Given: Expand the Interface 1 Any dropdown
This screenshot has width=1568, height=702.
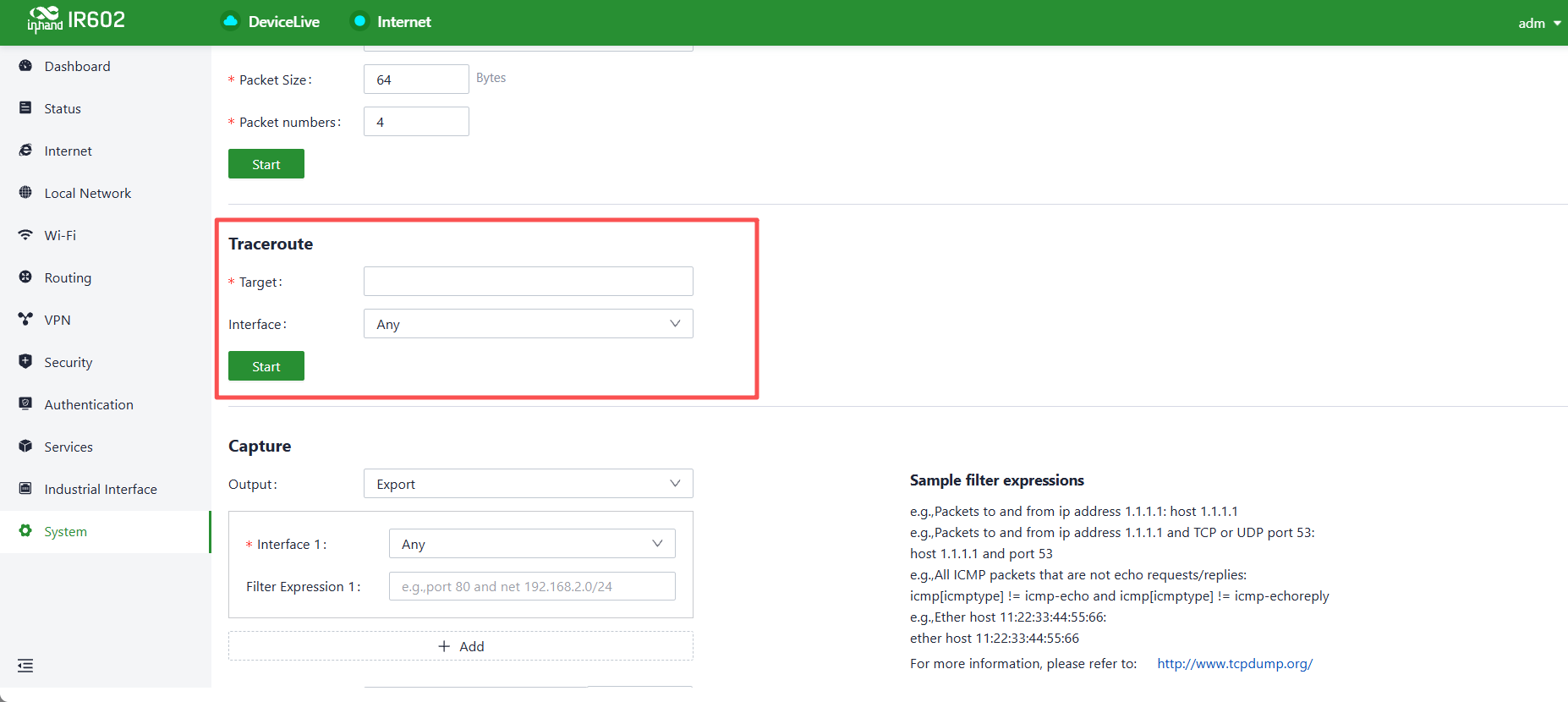Looking at the screenshot, I should [x=532, y=544].
